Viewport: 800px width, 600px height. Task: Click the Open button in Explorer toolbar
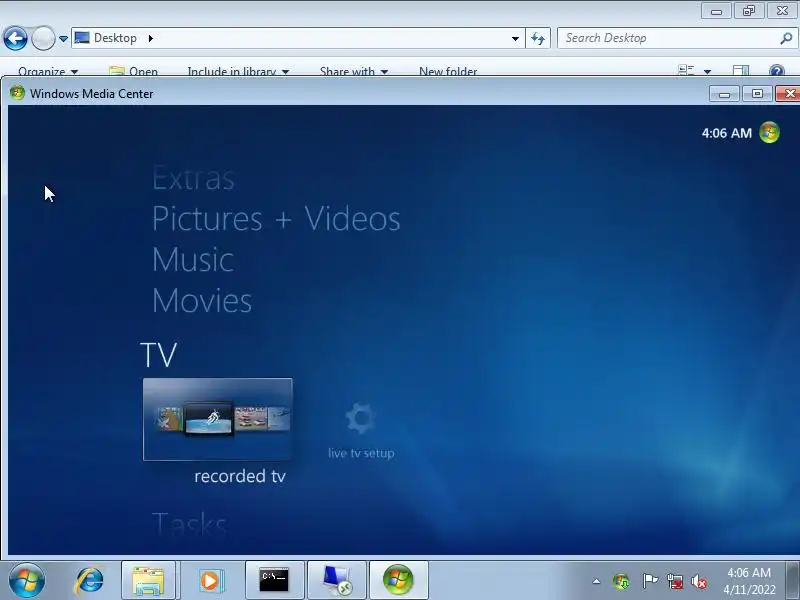134,71
